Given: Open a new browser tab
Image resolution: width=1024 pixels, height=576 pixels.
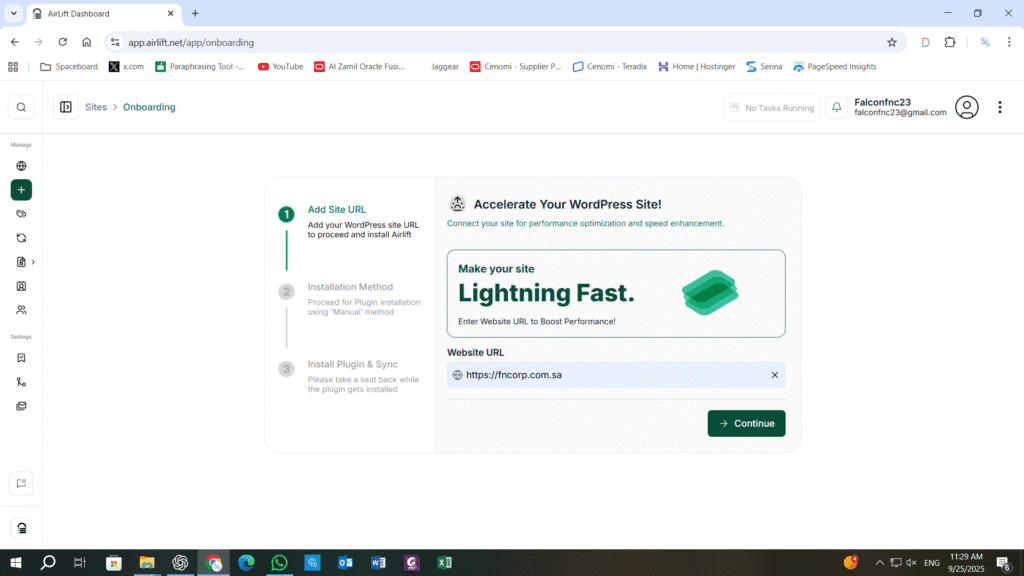Looking at the screenshot, I should [x=195, y=13].
